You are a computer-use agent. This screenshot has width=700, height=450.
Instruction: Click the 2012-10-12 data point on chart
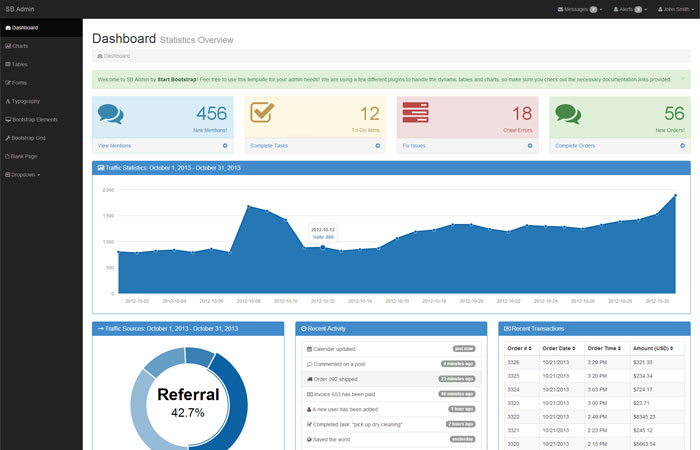(x=323, y=247)
